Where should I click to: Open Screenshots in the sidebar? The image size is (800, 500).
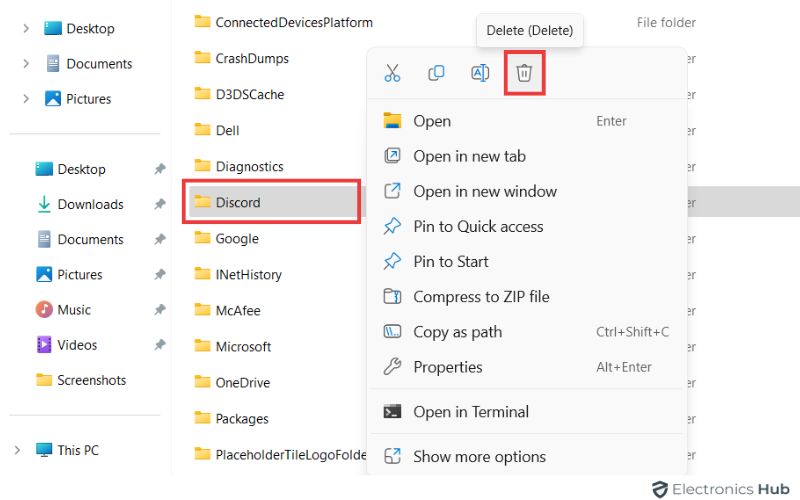[91, 380]
